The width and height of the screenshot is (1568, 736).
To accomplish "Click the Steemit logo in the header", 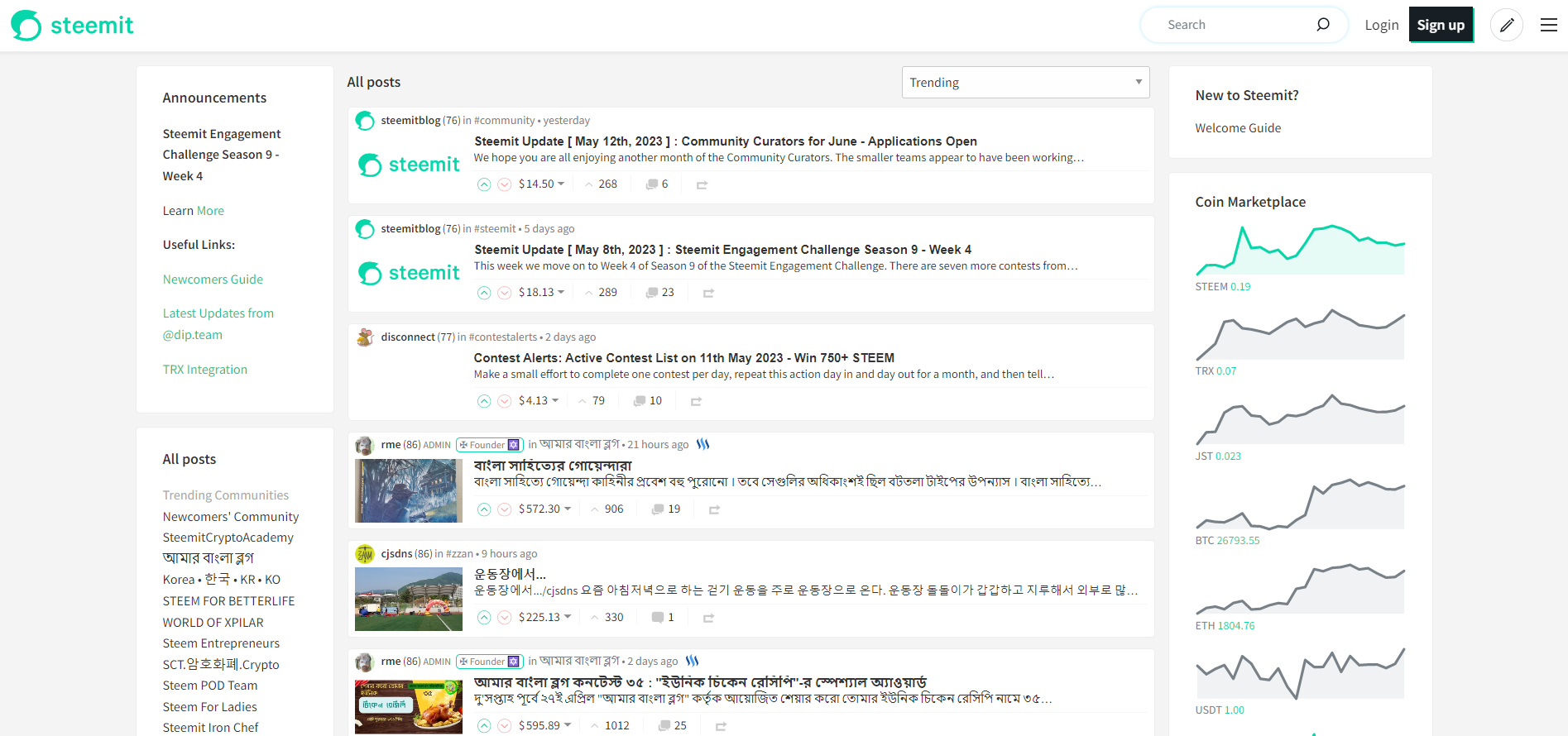I will (x=72, y=26).
